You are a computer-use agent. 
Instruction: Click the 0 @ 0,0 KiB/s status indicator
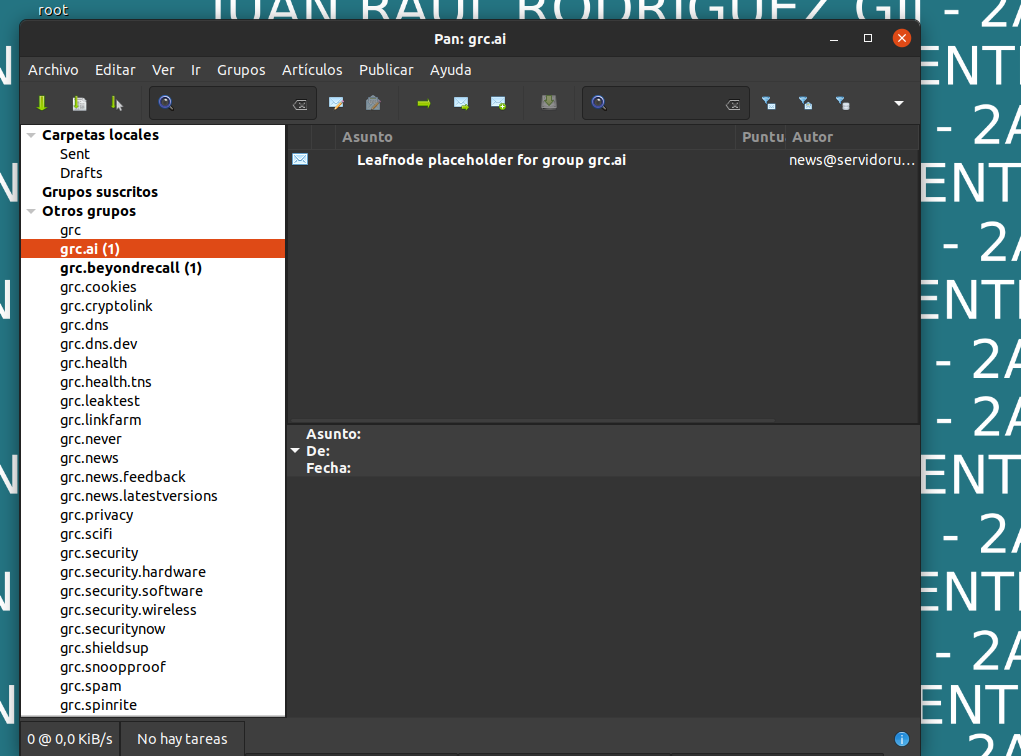(70, 738)
